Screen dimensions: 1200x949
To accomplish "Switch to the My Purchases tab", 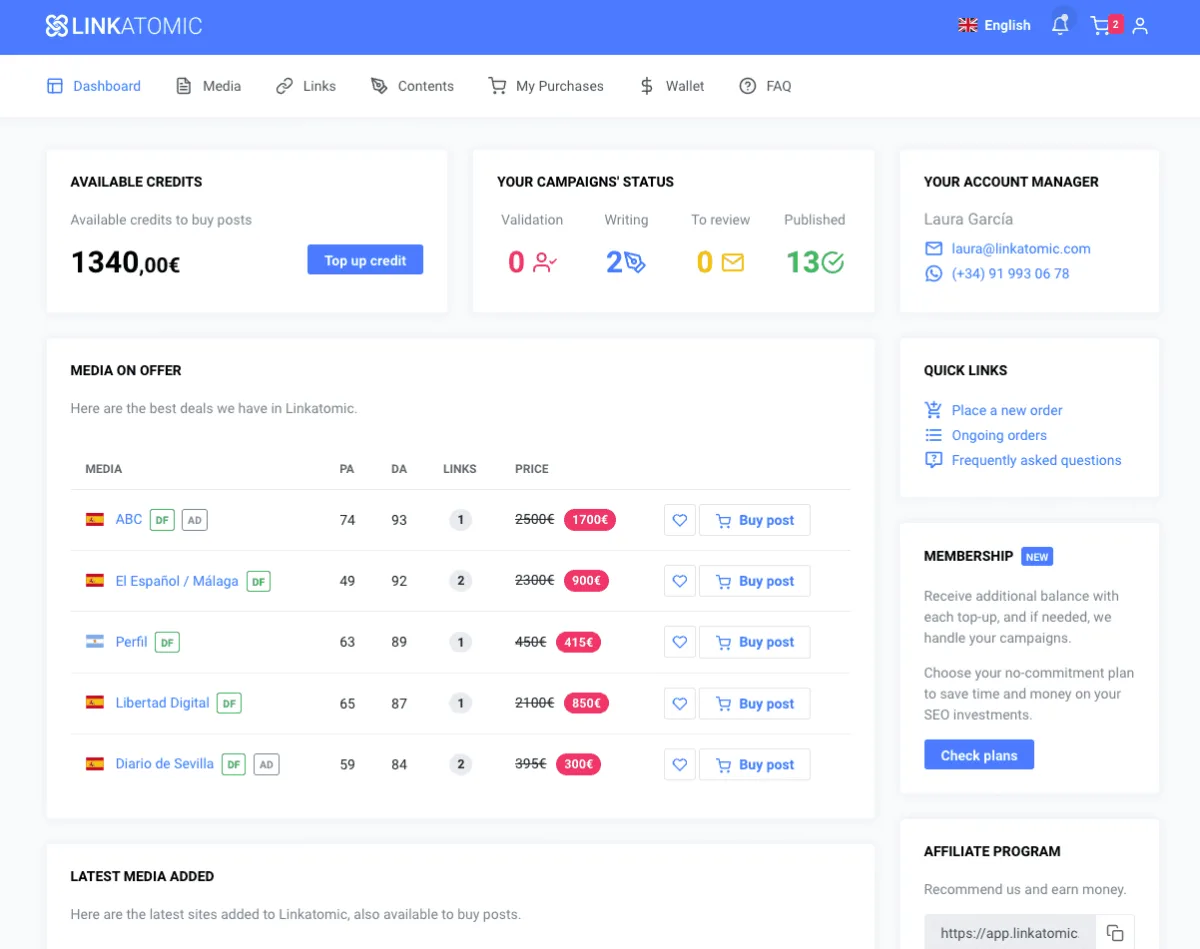I will [546, 86].
